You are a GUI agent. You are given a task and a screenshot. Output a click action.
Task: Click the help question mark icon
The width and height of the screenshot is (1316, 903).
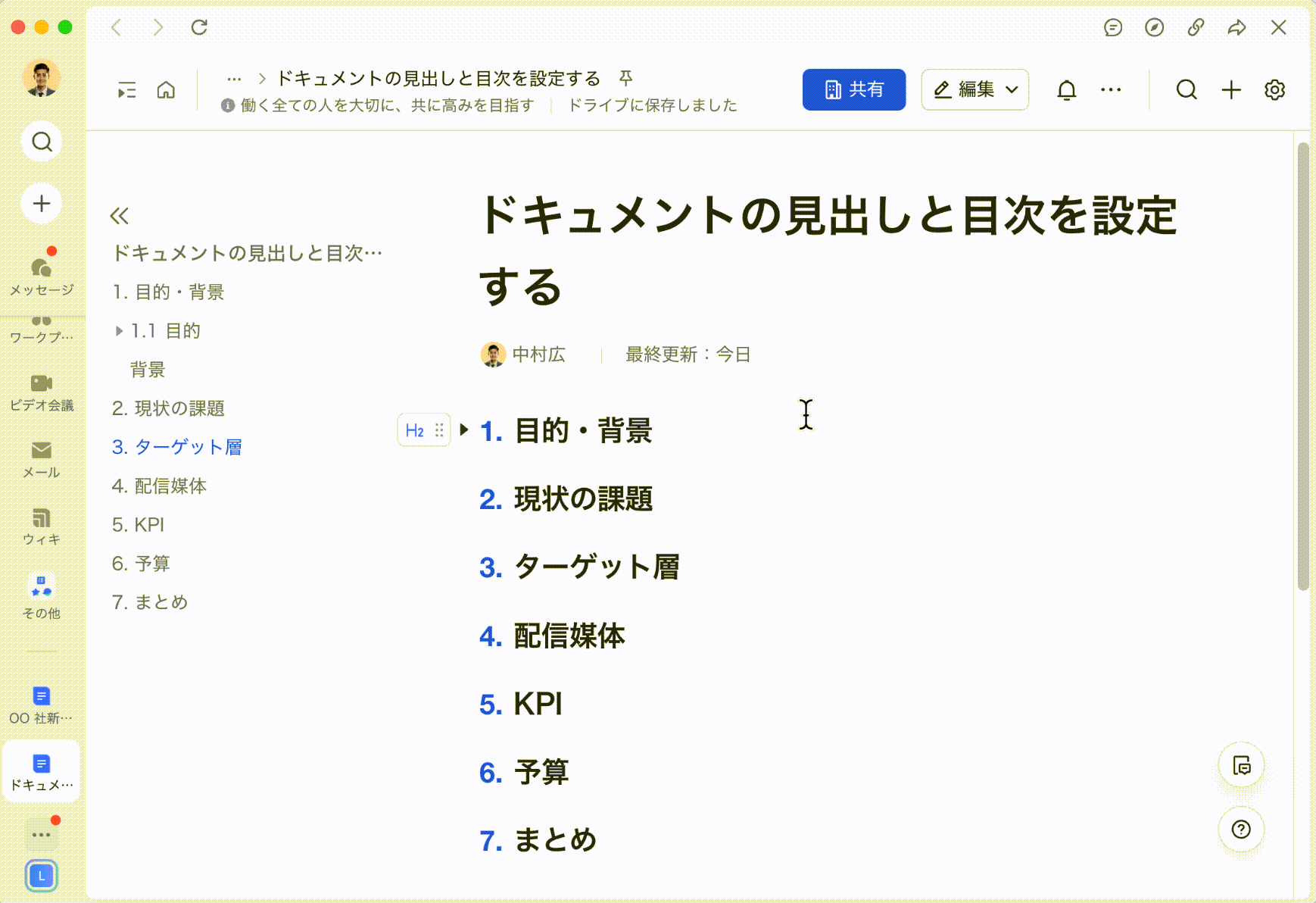(x=1241, y=830)
